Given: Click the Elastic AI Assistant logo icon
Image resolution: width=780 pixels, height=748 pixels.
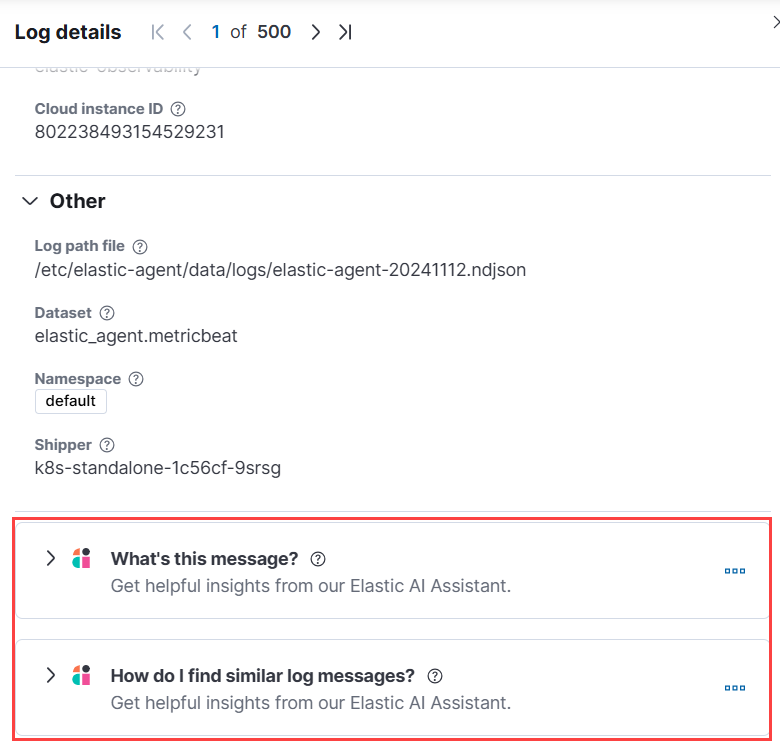Looking at the screenshot, I should (x=82, y=559).
